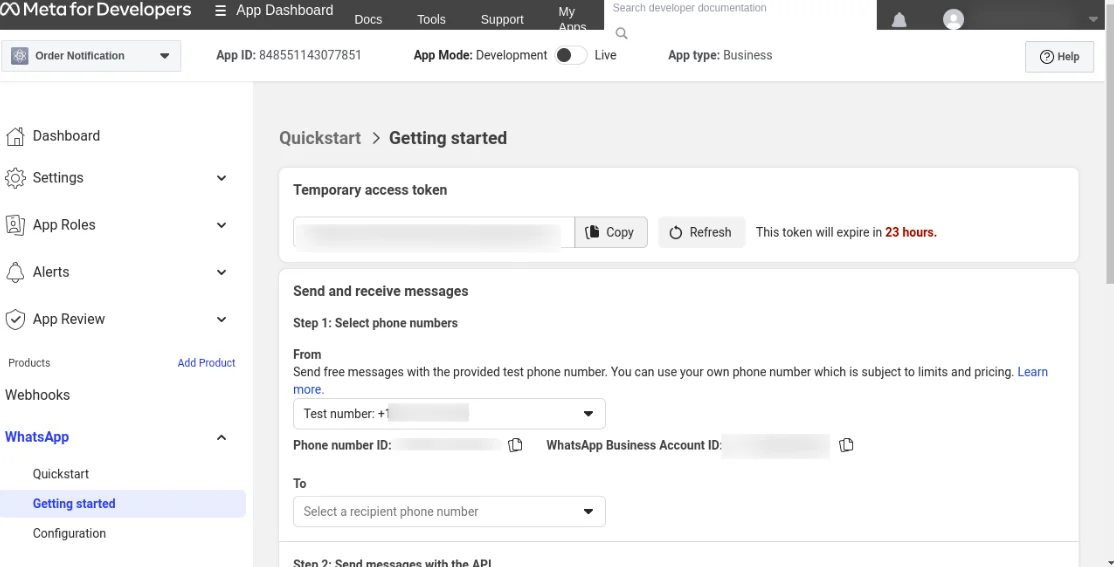The width and height of the screenshot is (1114, 567).
Task: Click the documentation search magnifier icon
Action: click(x=621, y=34)
